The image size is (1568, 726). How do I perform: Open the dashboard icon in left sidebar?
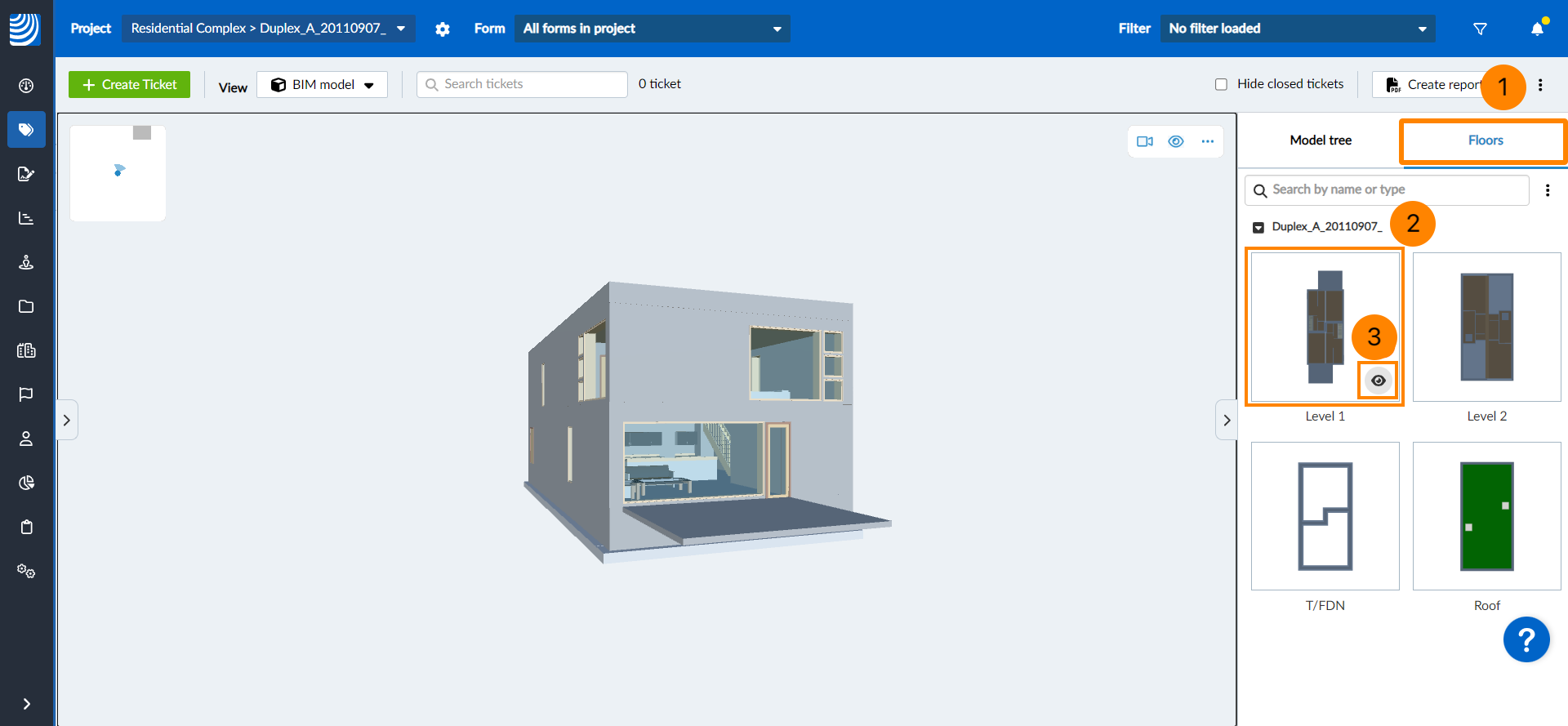(26, 86)
